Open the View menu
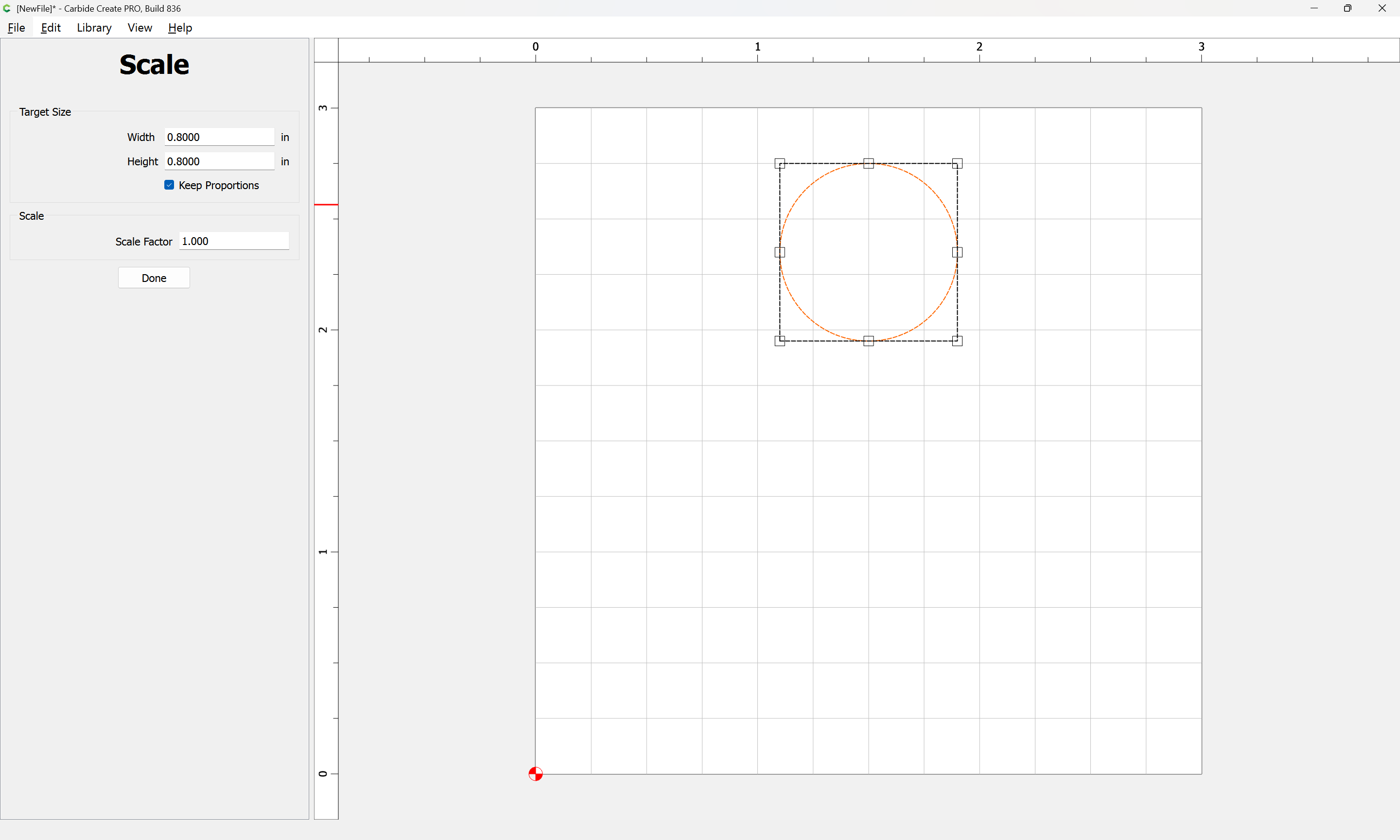 click(140, 28)
